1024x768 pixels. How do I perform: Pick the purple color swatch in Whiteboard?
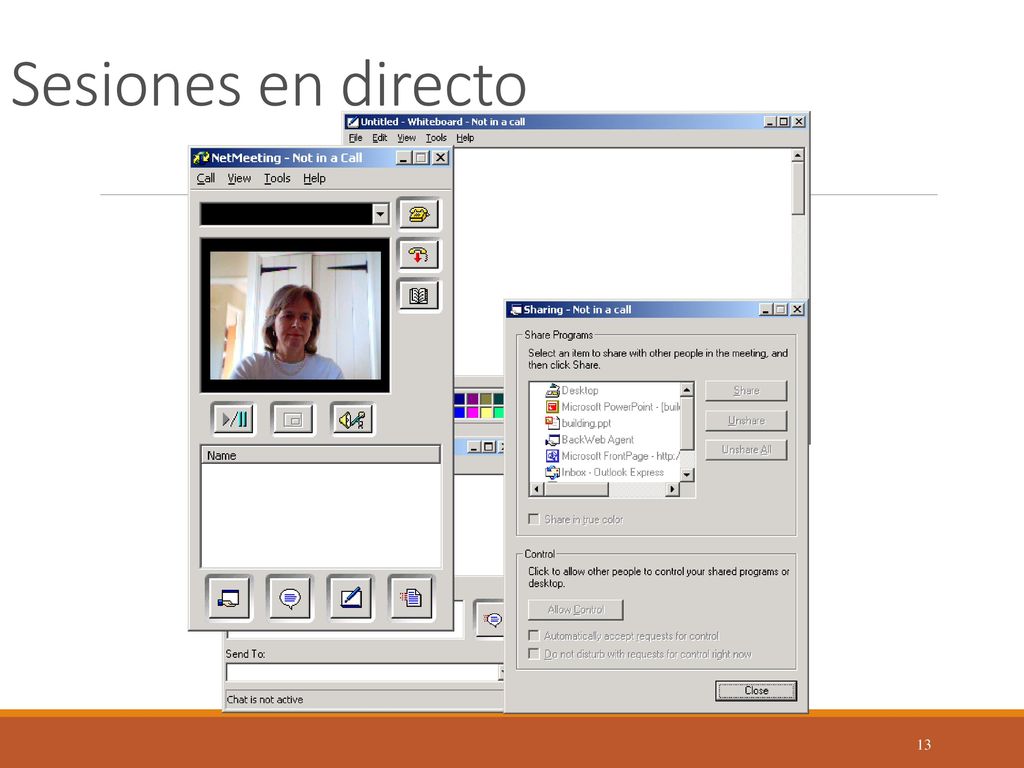click(472, 398)
